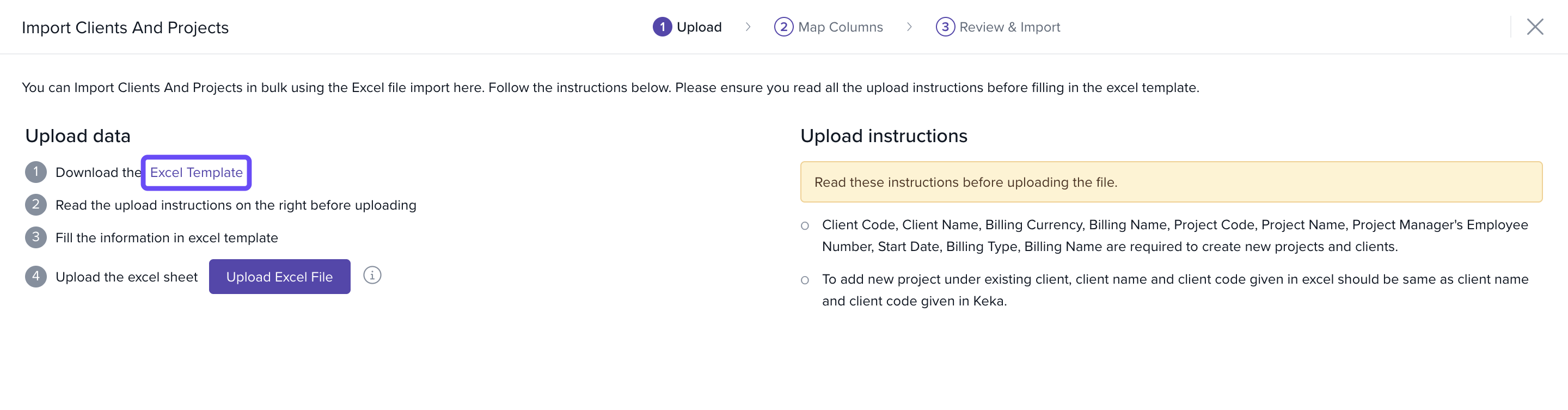1568x410 pixels.
Task: Close the Import Clients And Projects dialog
Action: pos(1535,27)
